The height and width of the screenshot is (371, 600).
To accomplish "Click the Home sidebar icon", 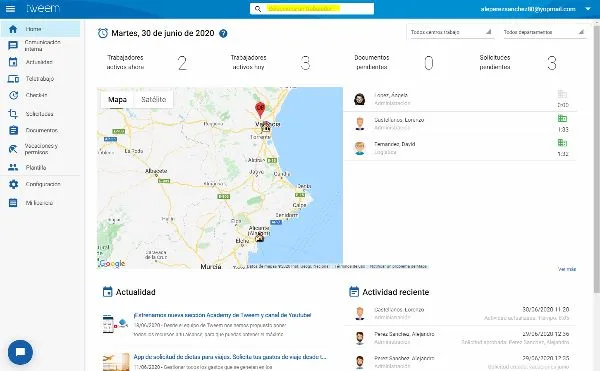I will tap(13, 29).
